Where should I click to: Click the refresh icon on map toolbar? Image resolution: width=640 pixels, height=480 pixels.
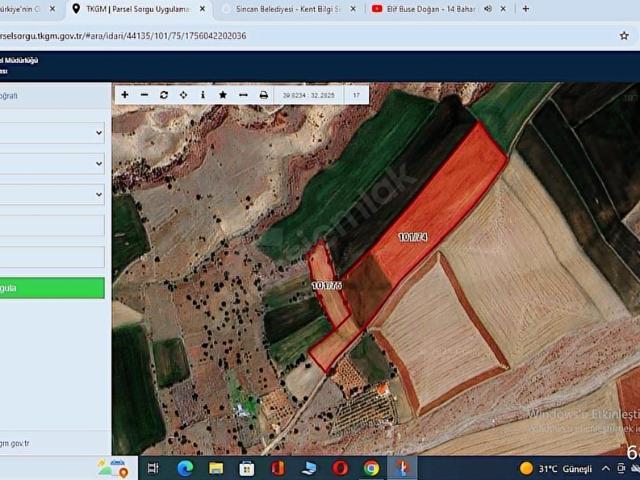point(164,95)
